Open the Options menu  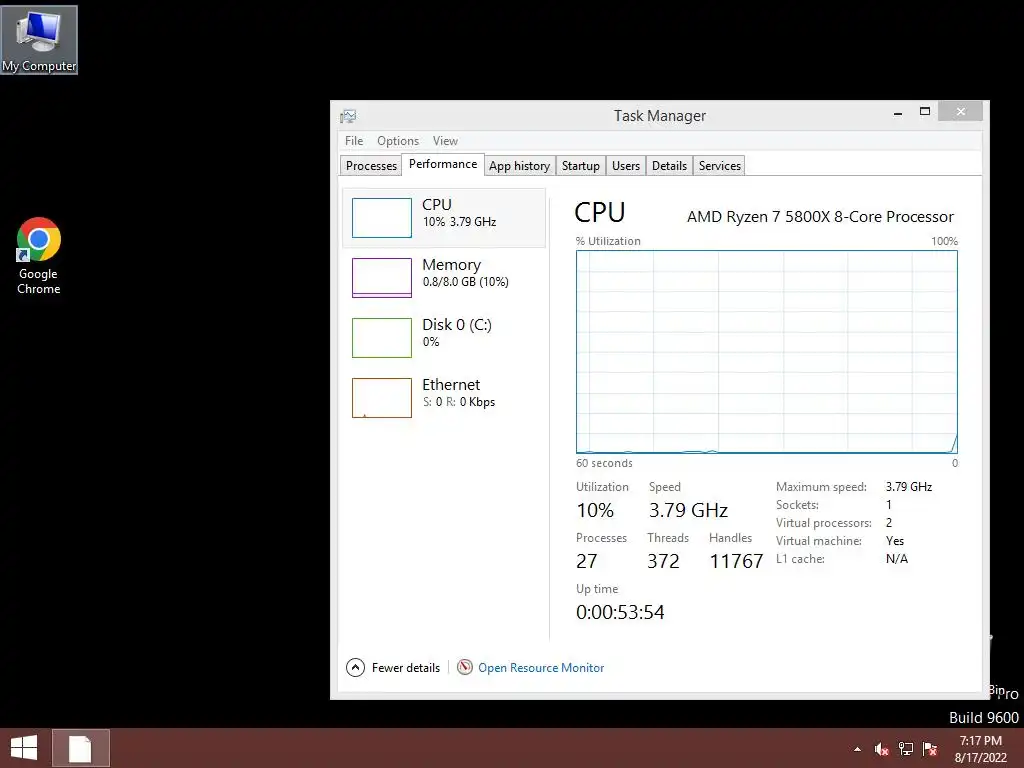398,141
